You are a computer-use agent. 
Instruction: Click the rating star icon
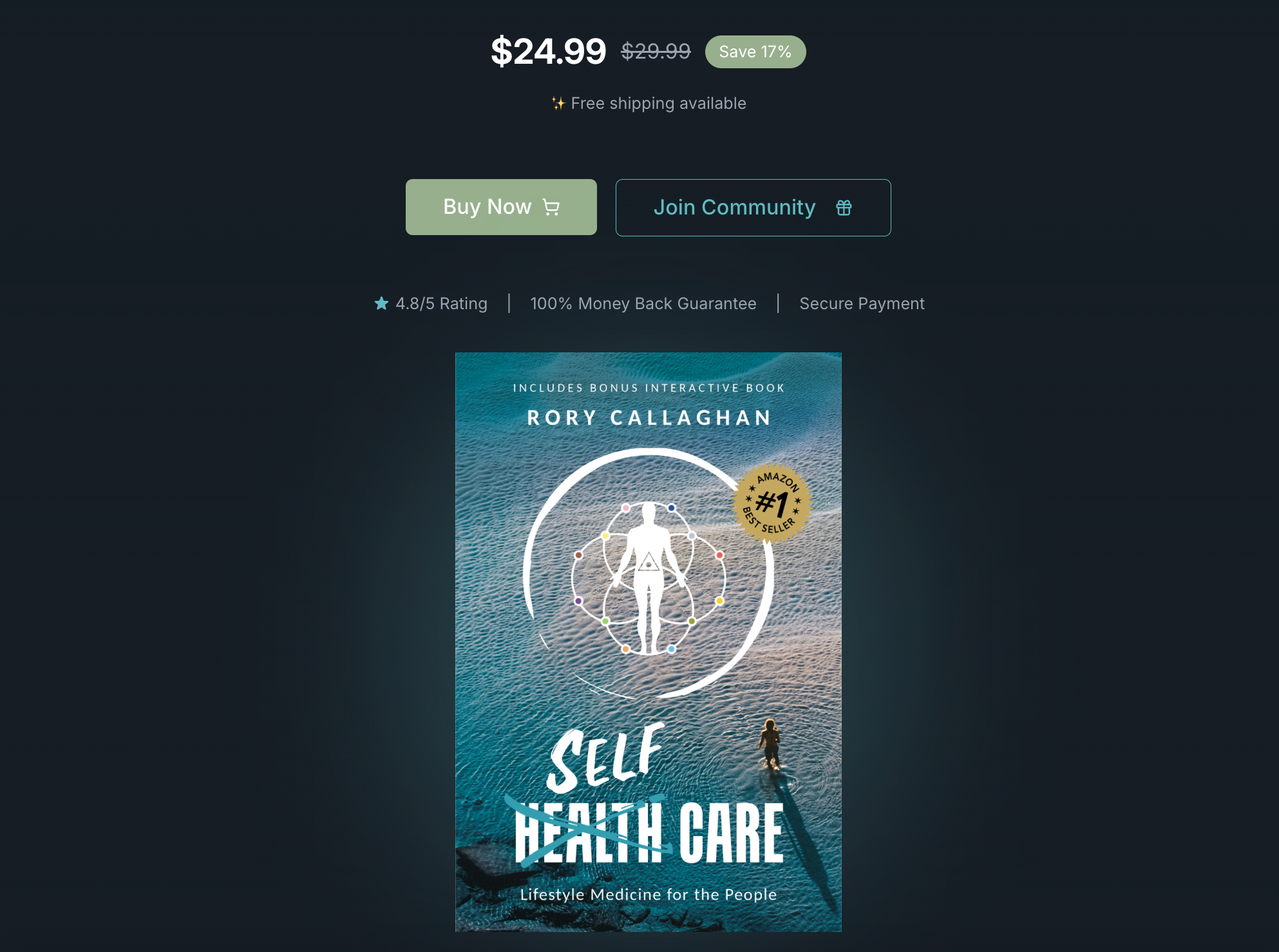381,303
